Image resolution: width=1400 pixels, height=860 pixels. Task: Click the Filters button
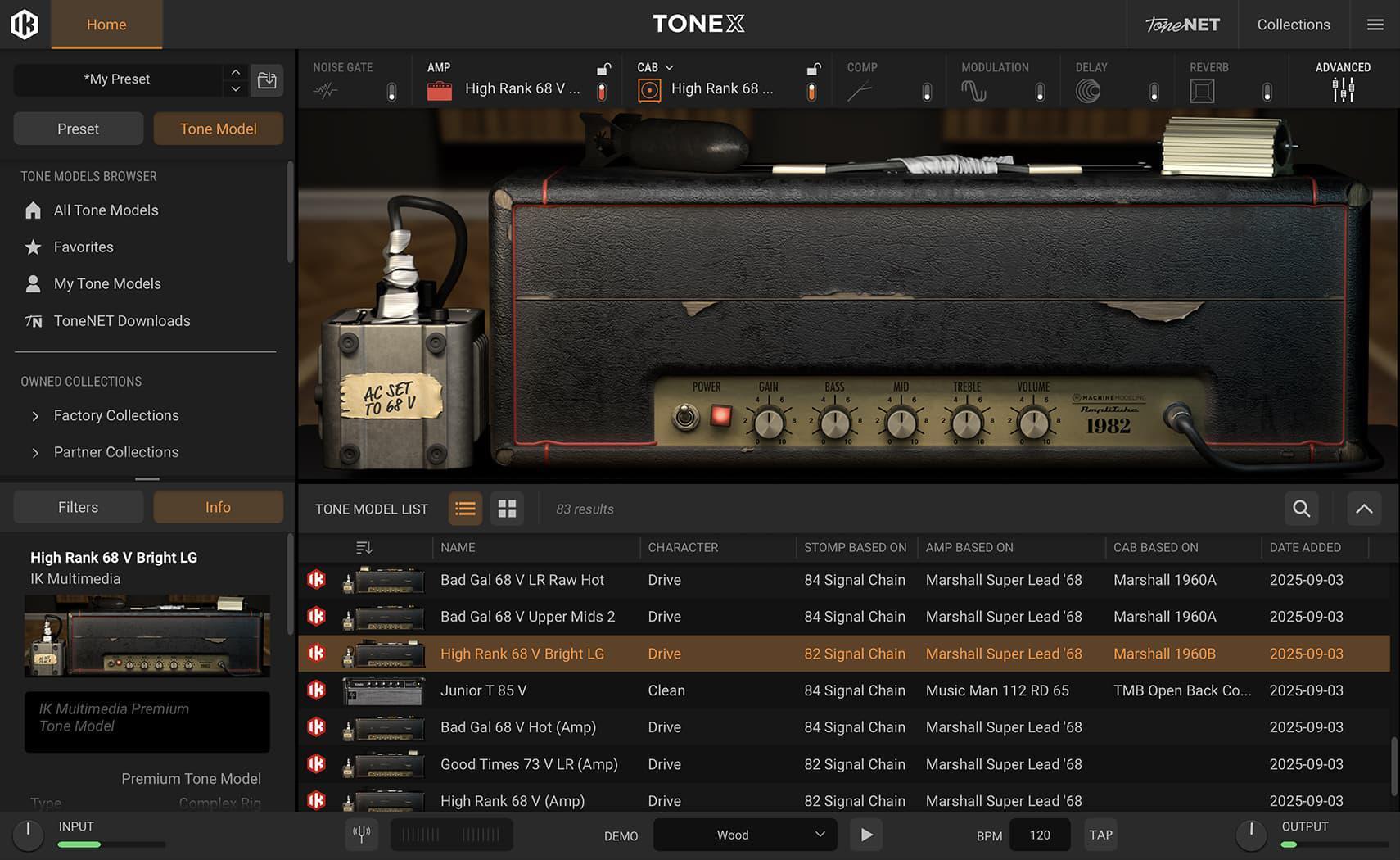click(78, 506)
